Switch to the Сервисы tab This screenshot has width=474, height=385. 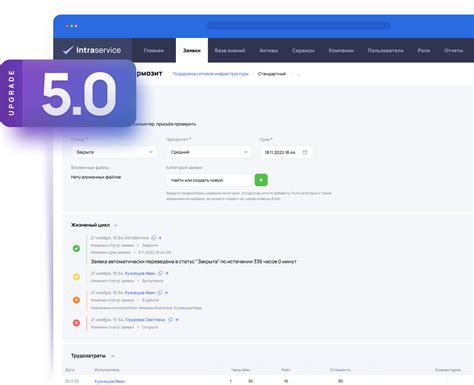click(303, 51)
